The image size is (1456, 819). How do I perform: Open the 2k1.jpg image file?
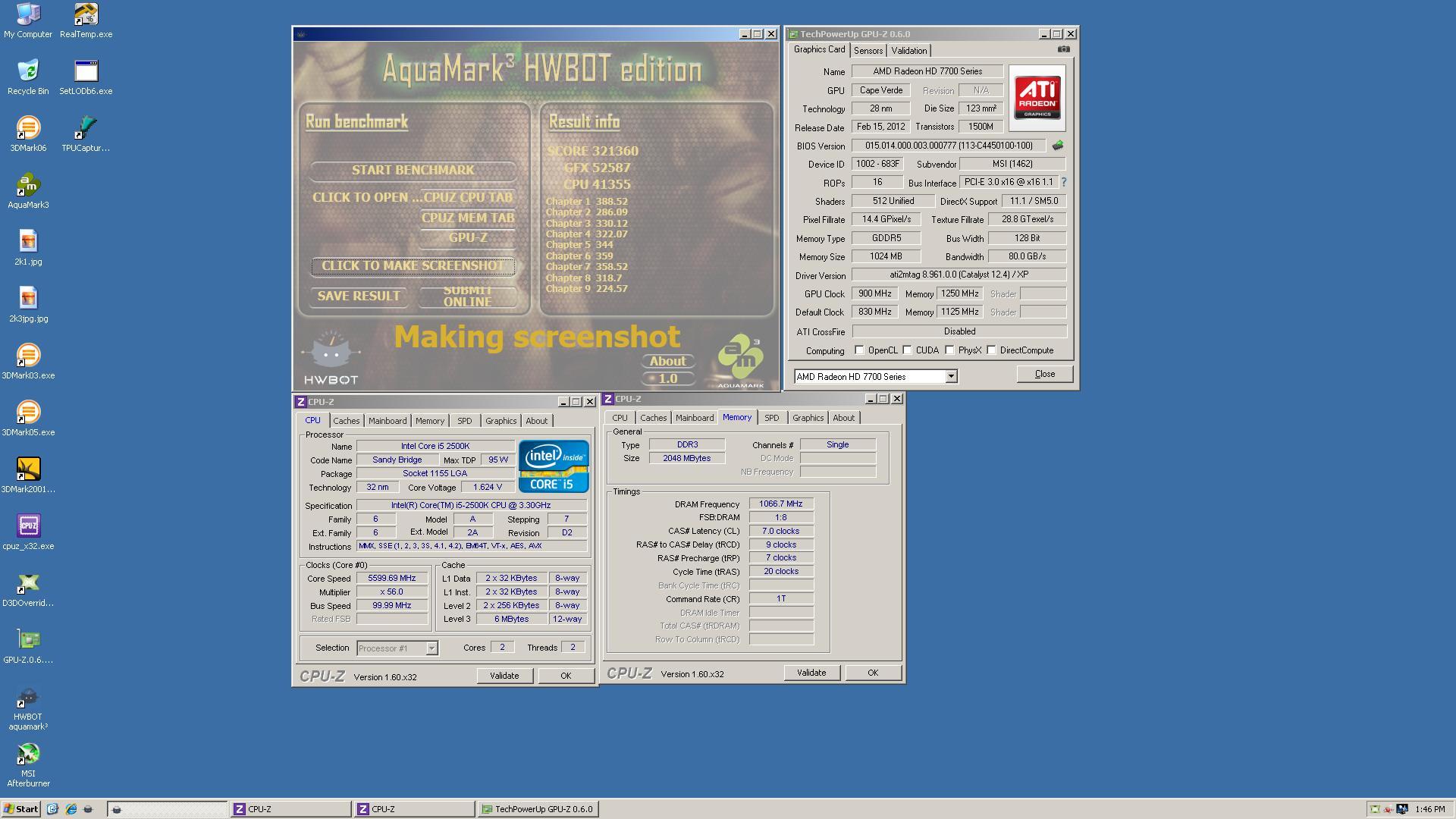click(x=28, y=248)
